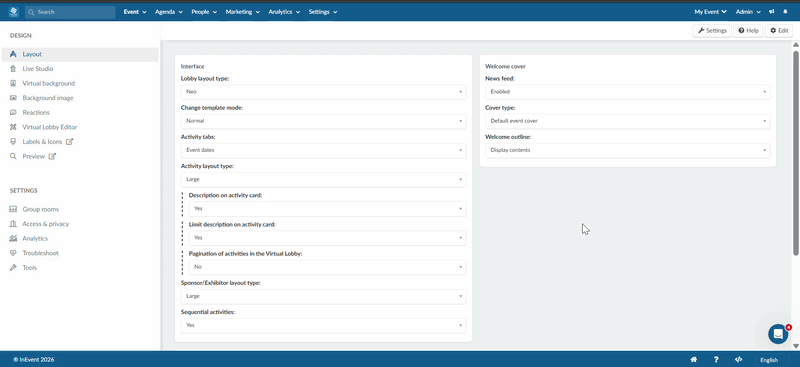This screenshot has height=367, width=800.
Task: Click the Virtual background sidebar icon
Action: click(13, 83)
